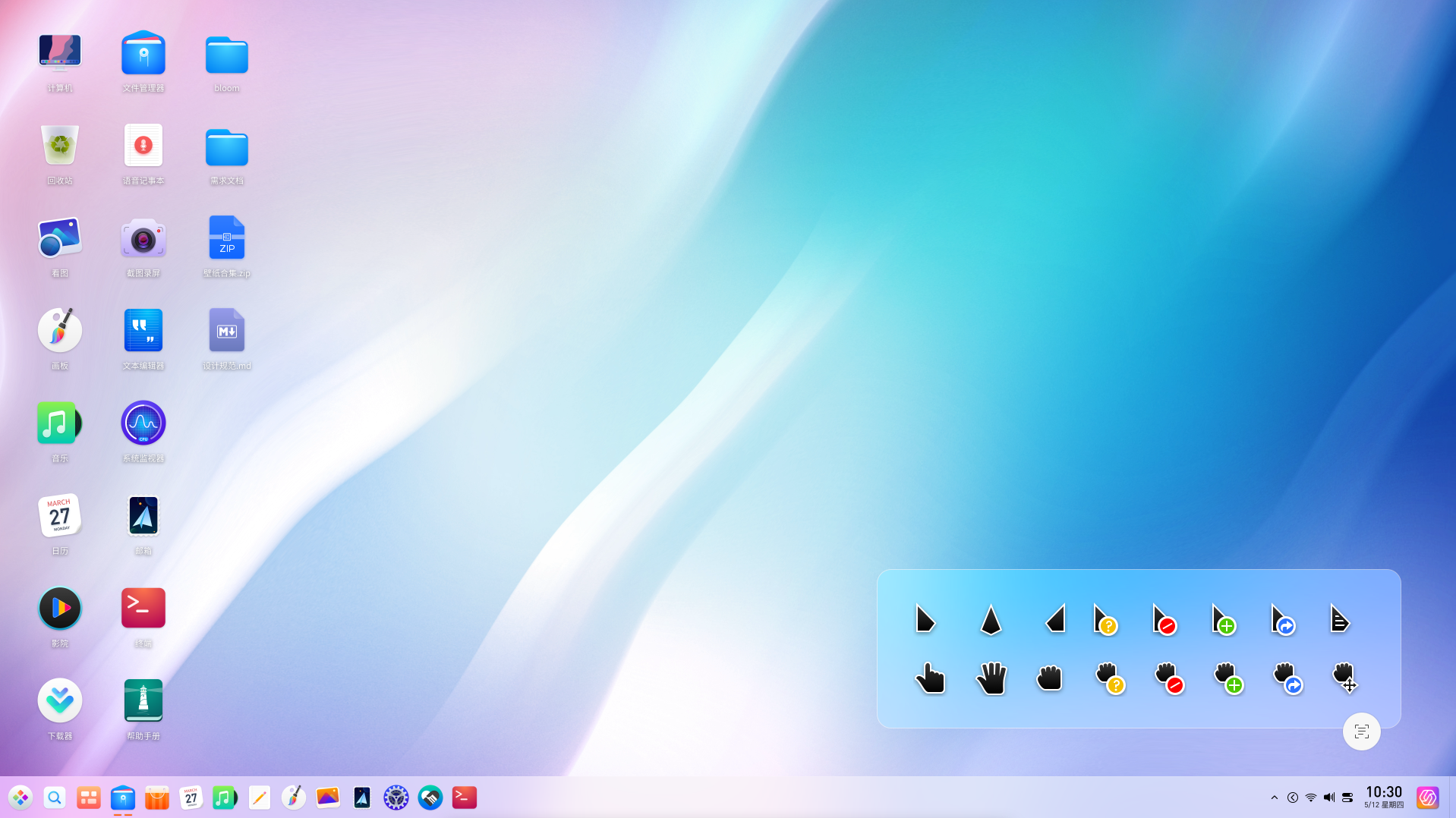
Task: Open the 计算机 desktop icon
Action: [x=60, y=53]
